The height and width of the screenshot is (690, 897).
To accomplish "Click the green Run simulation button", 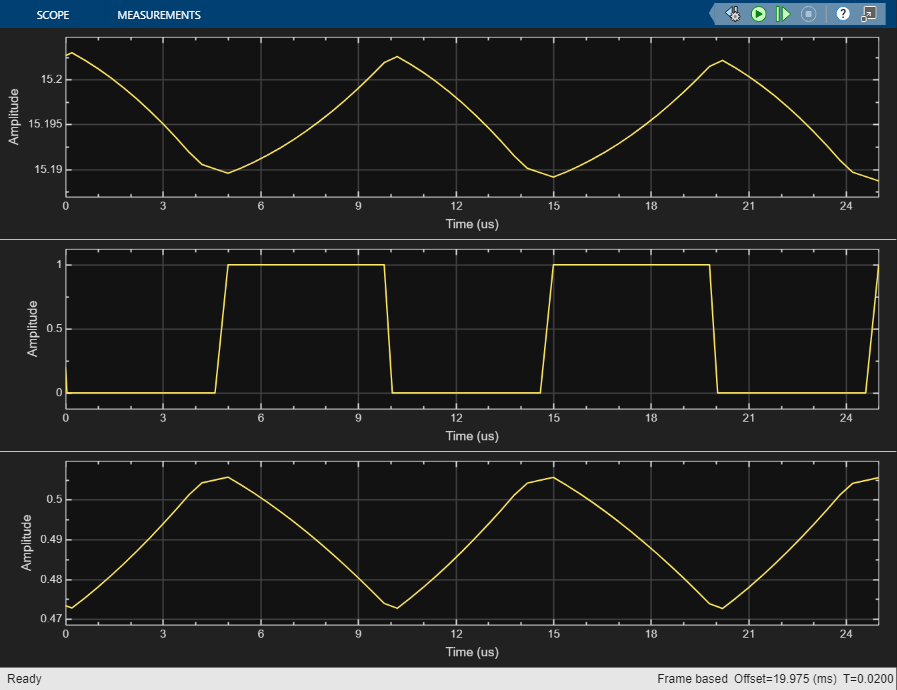I will pos(759,14).
